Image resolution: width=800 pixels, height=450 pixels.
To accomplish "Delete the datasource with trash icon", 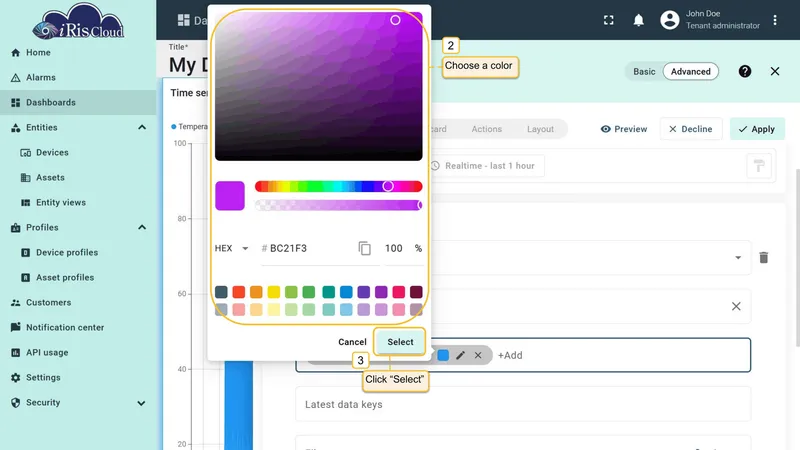I will (x=763, y=258).
